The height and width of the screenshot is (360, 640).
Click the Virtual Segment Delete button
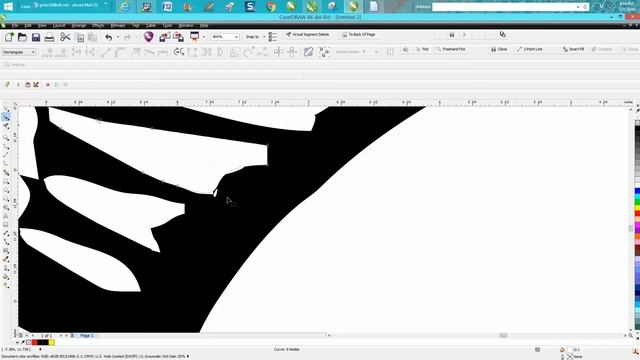pyautogui.click(x=307, y=35)
